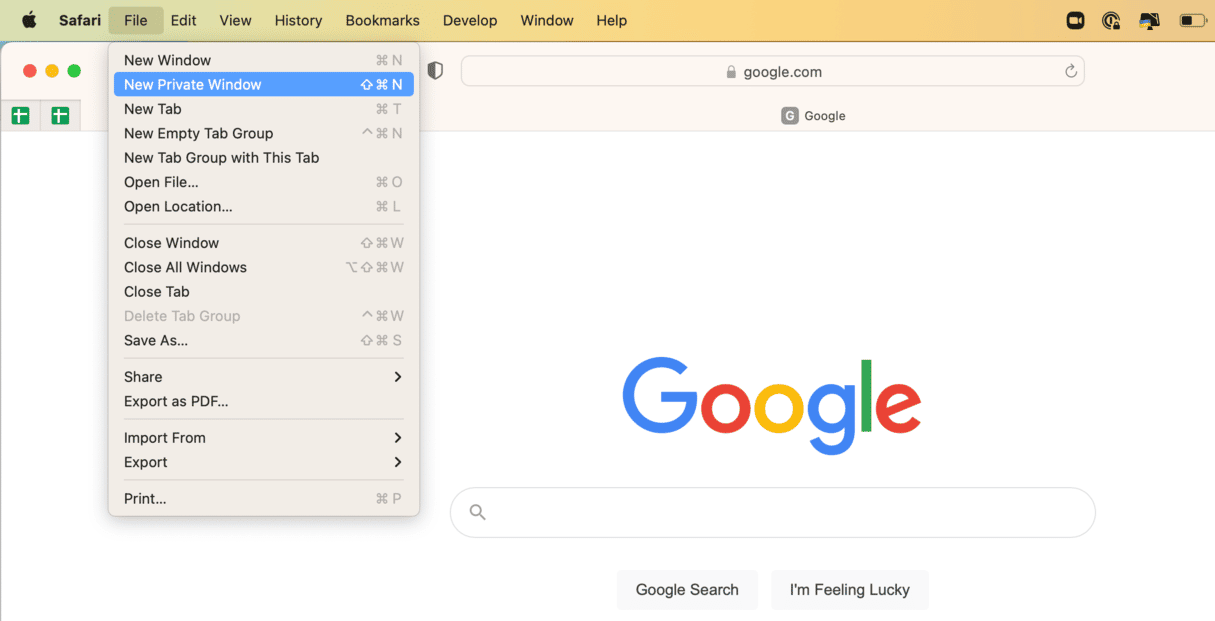
Task: Open the View menu
Action: click(236, 20)
